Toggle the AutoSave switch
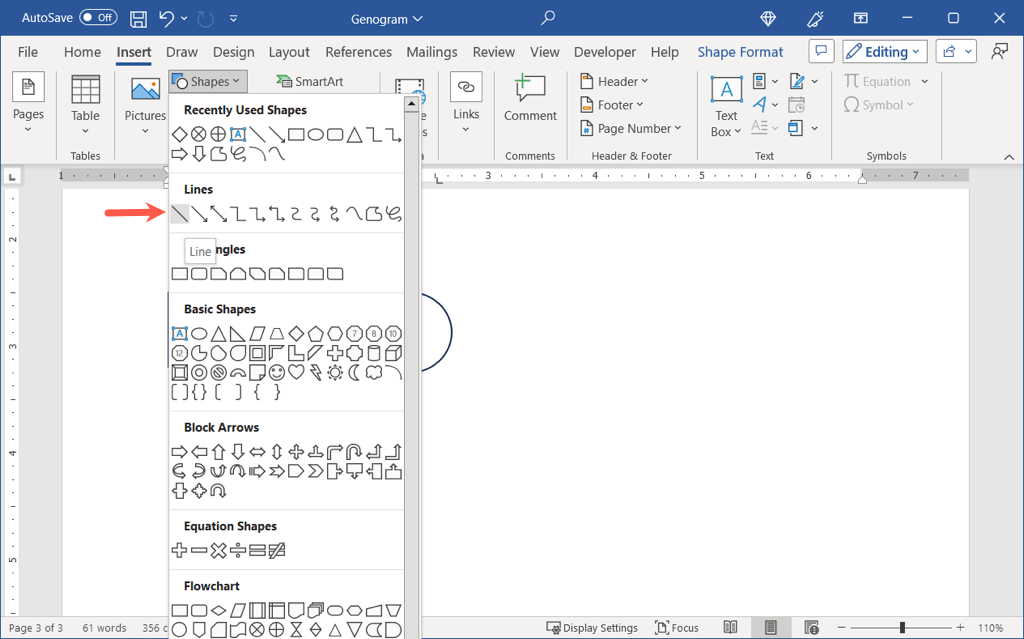The image size is (1024, 639). coord(98,18)
